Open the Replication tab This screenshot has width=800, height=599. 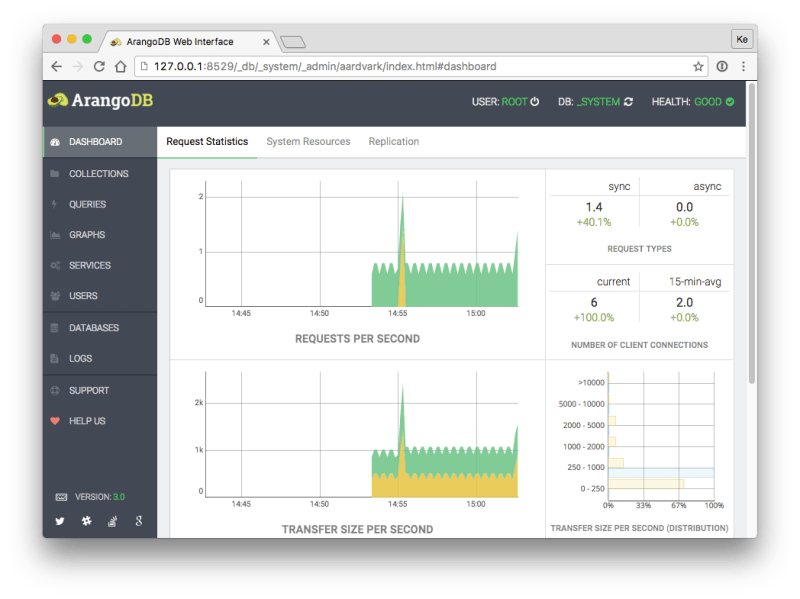[393, 141]
